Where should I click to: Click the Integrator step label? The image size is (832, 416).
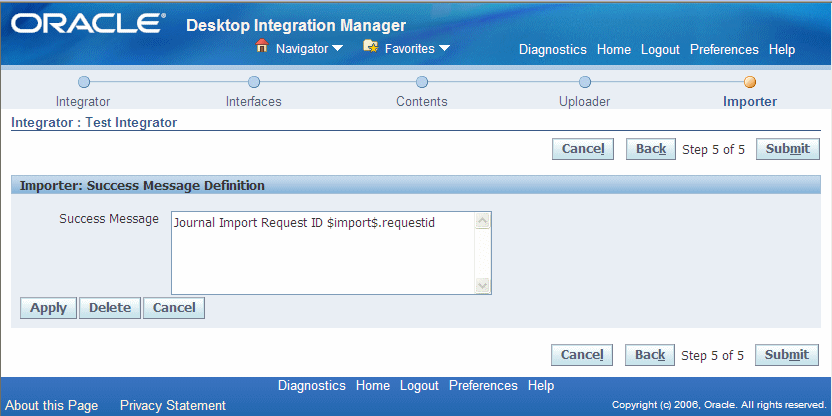(x=83, y=101)
